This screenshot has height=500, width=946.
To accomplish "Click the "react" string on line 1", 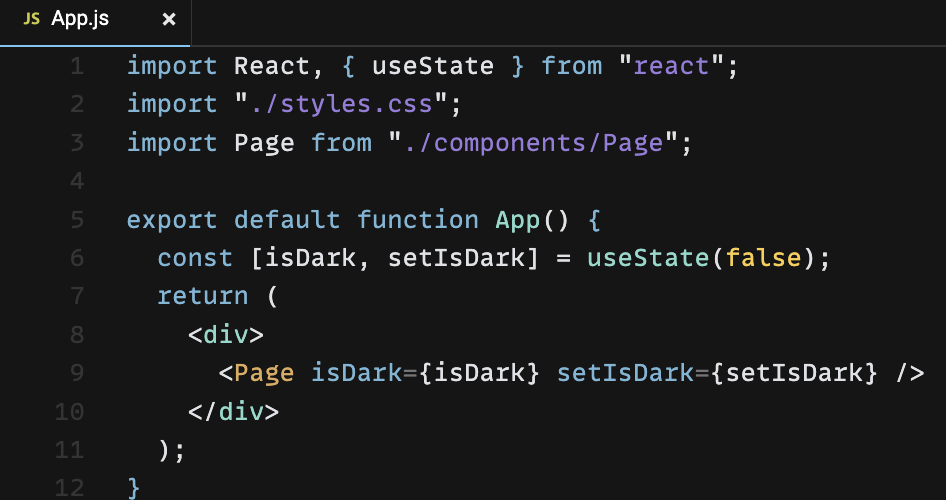I will coord(671,66).
